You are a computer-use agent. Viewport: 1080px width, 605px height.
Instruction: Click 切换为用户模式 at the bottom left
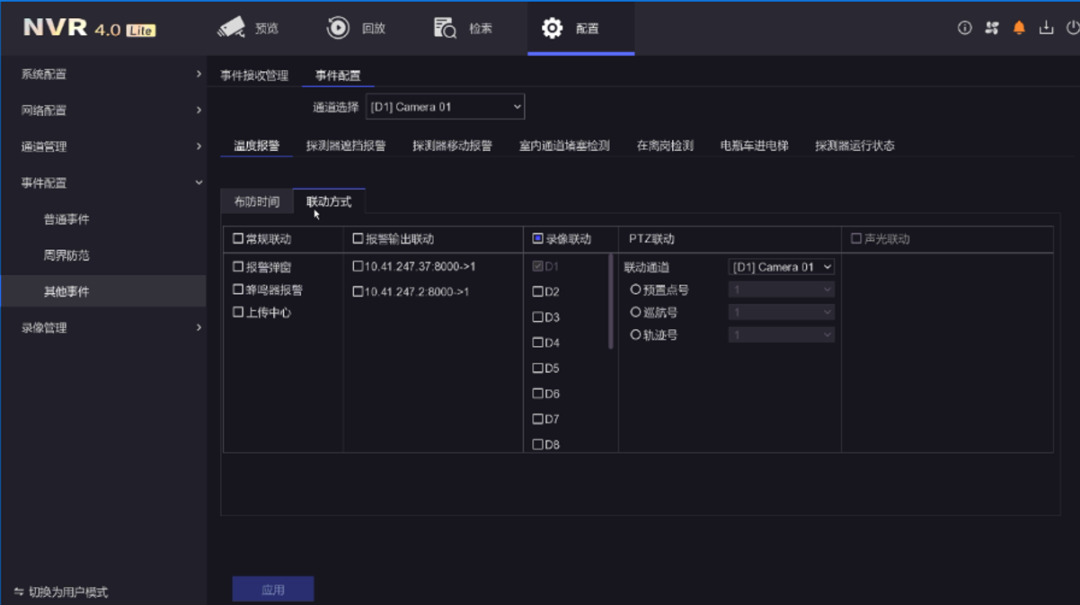click(x=62, y=592)
